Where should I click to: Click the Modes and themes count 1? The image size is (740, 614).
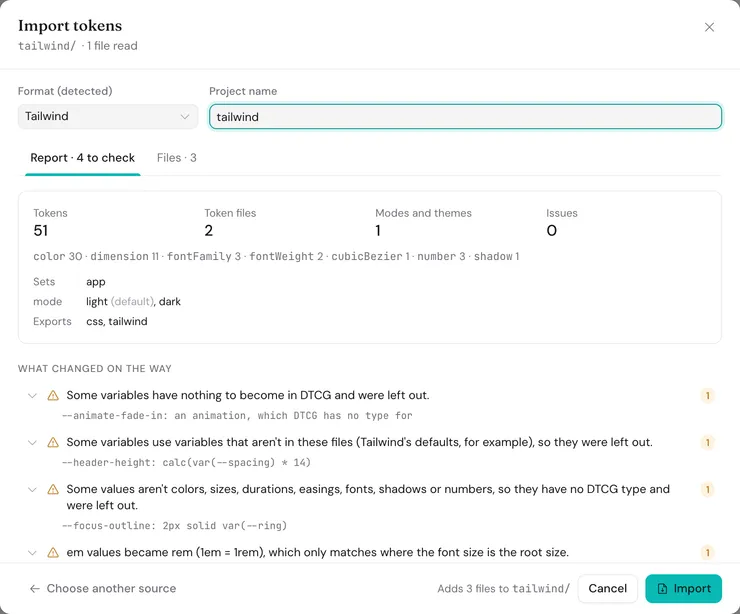(x=378, y=231)
